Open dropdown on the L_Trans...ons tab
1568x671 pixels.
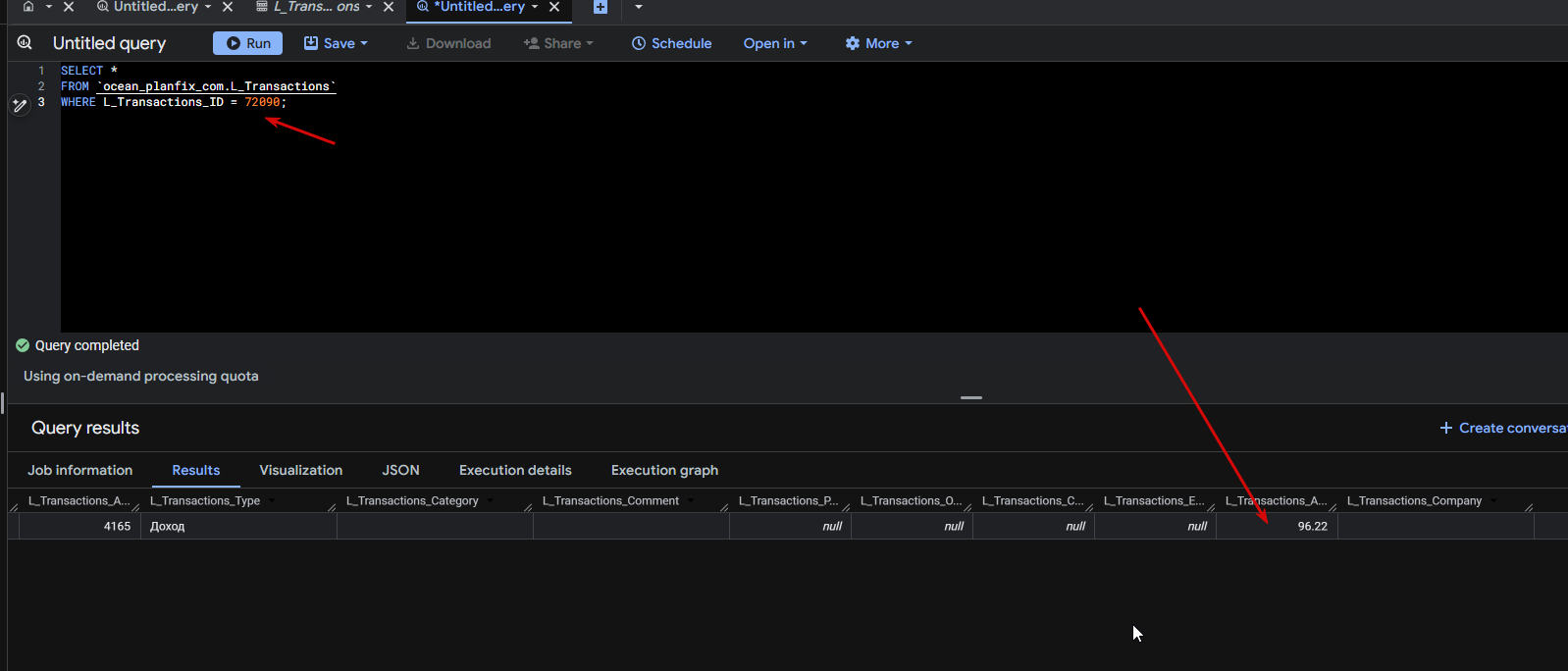click(369, 7)
